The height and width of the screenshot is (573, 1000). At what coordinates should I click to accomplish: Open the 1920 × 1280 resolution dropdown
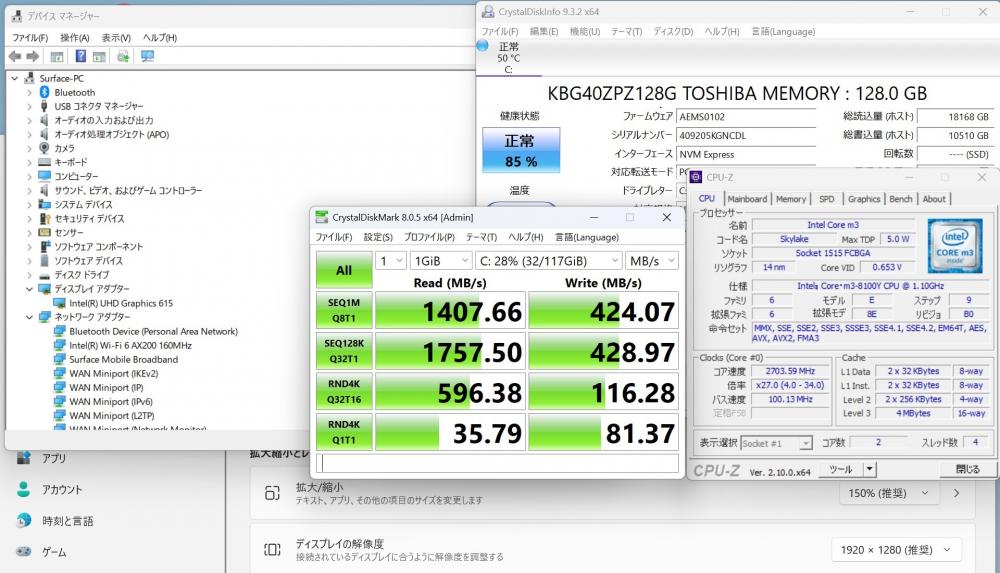(896, 549)
